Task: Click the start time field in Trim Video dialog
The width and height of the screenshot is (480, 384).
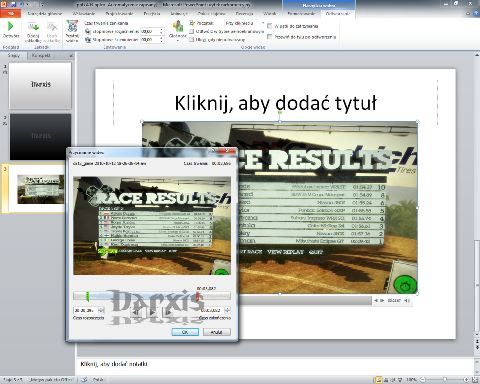Action: pyautogui.click(x=85, y=310)
